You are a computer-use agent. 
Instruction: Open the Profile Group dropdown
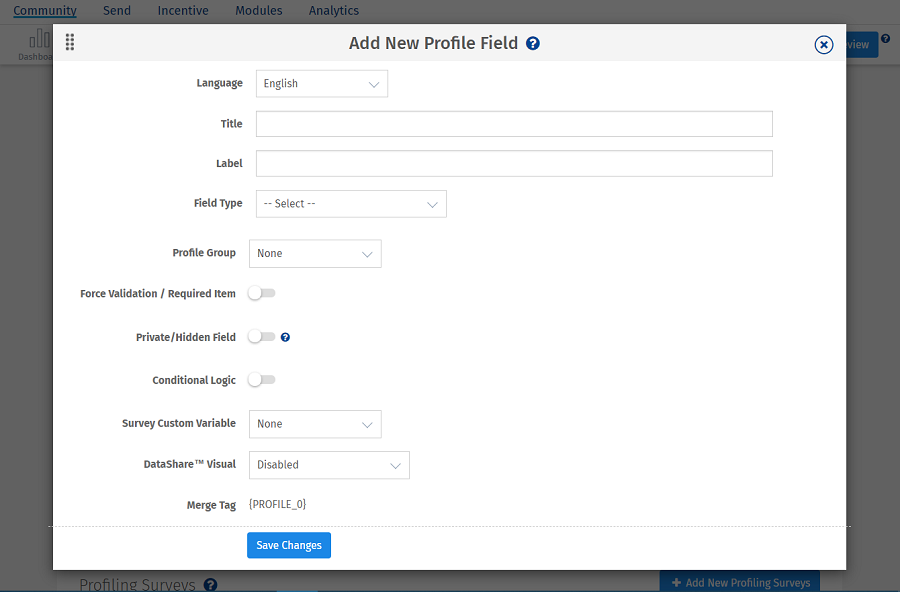(x=314, y=253)
